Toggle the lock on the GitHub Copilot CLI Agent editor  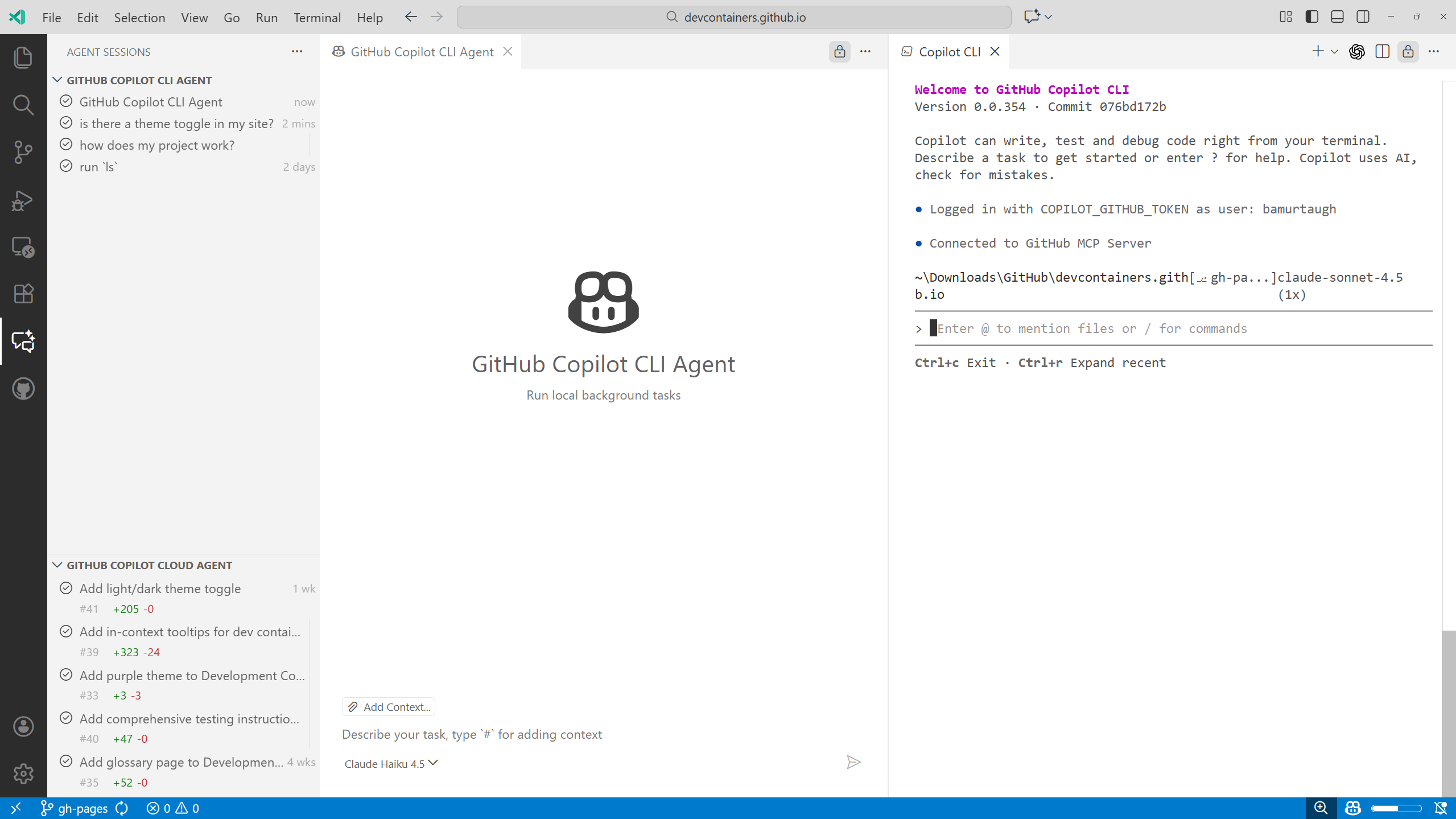[839, 52]
